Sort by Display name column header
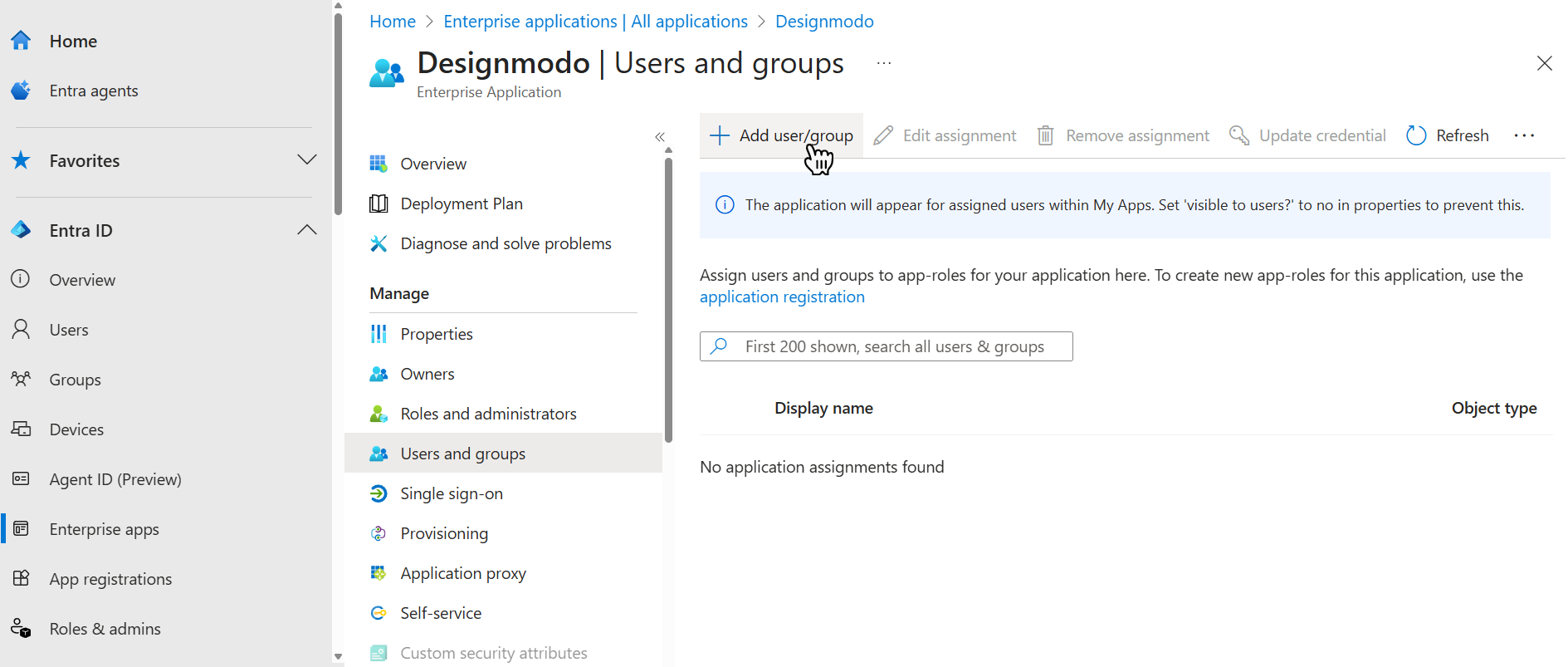Viewport: 1568px width, 667px height. coord(823,408)
